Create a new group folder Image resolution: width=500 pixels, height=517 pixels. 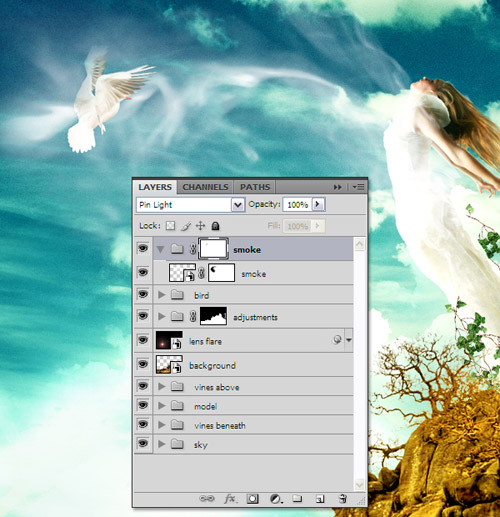[x=297, y=498]
